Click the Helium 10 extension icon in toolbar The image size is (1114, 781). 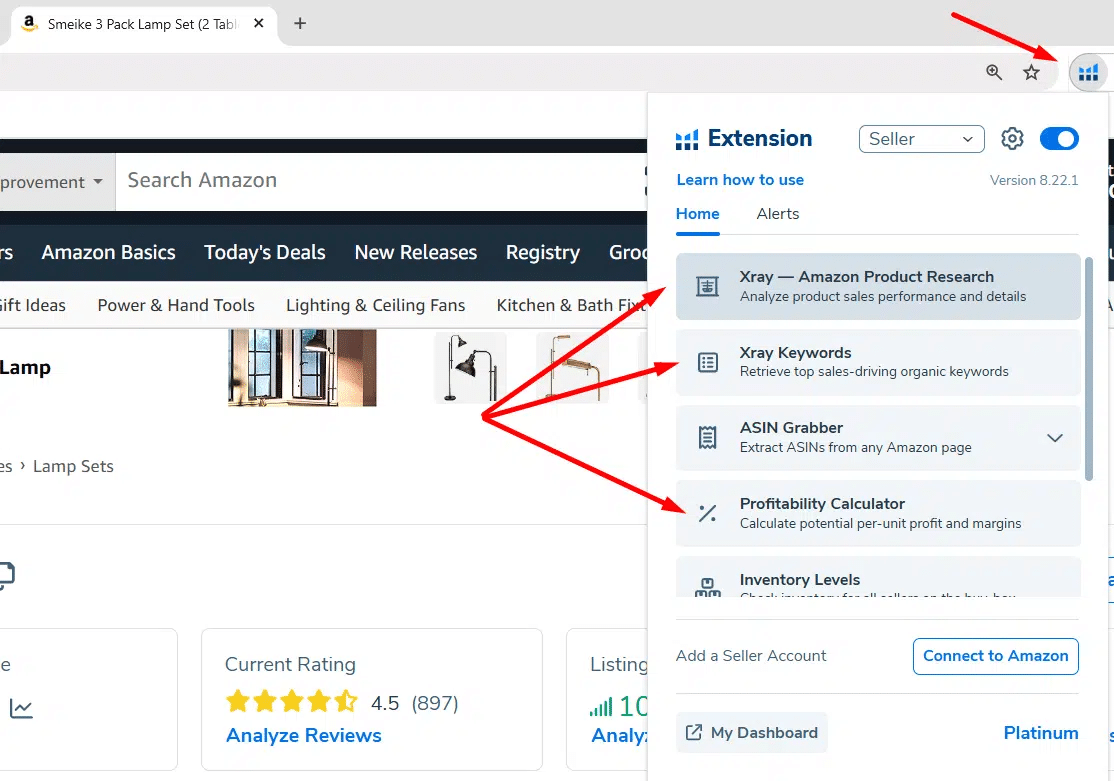pos(1088,72)
